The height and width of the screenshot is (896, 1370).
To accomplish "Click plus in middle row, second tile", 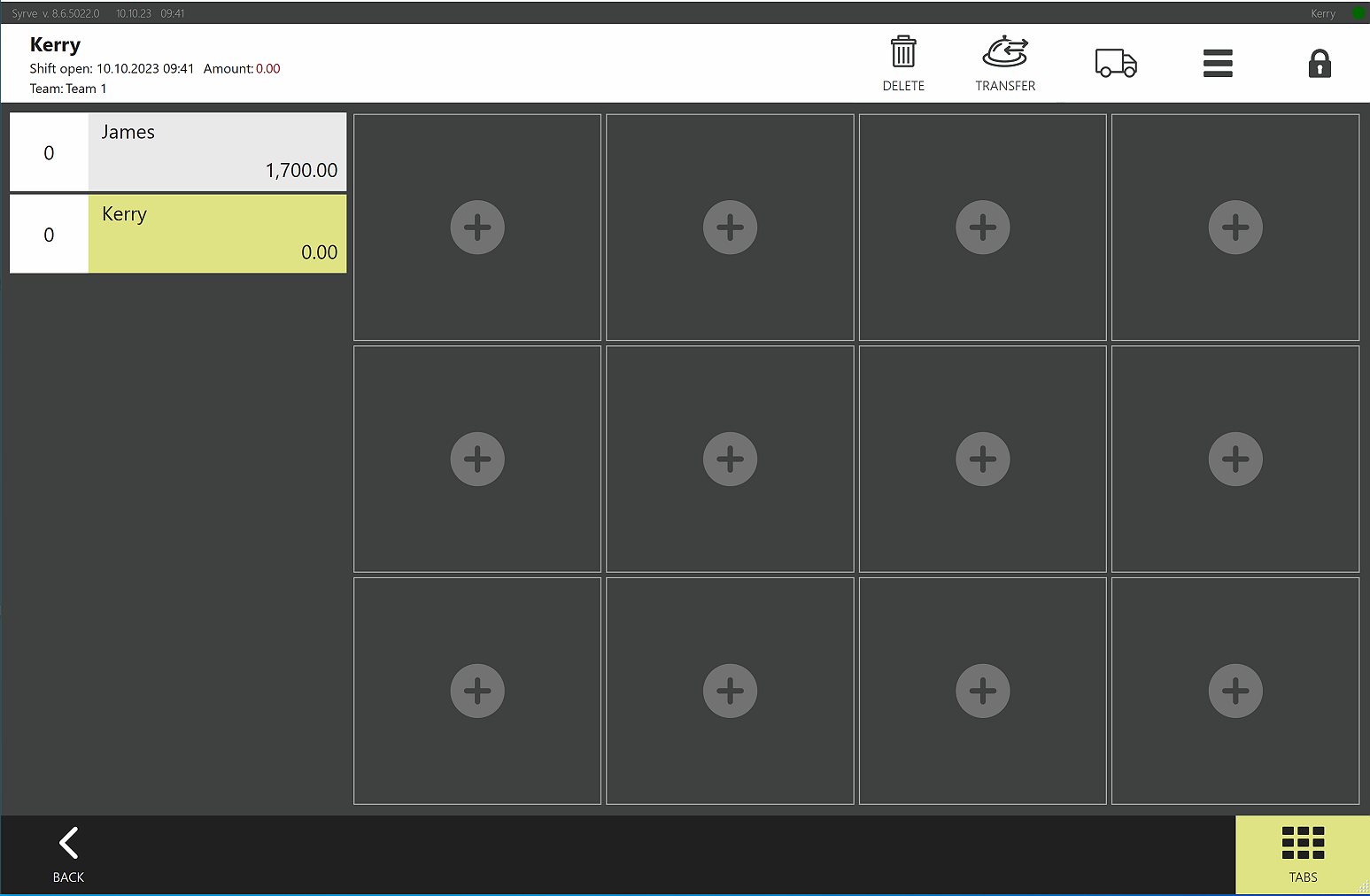I will point(730,459).
